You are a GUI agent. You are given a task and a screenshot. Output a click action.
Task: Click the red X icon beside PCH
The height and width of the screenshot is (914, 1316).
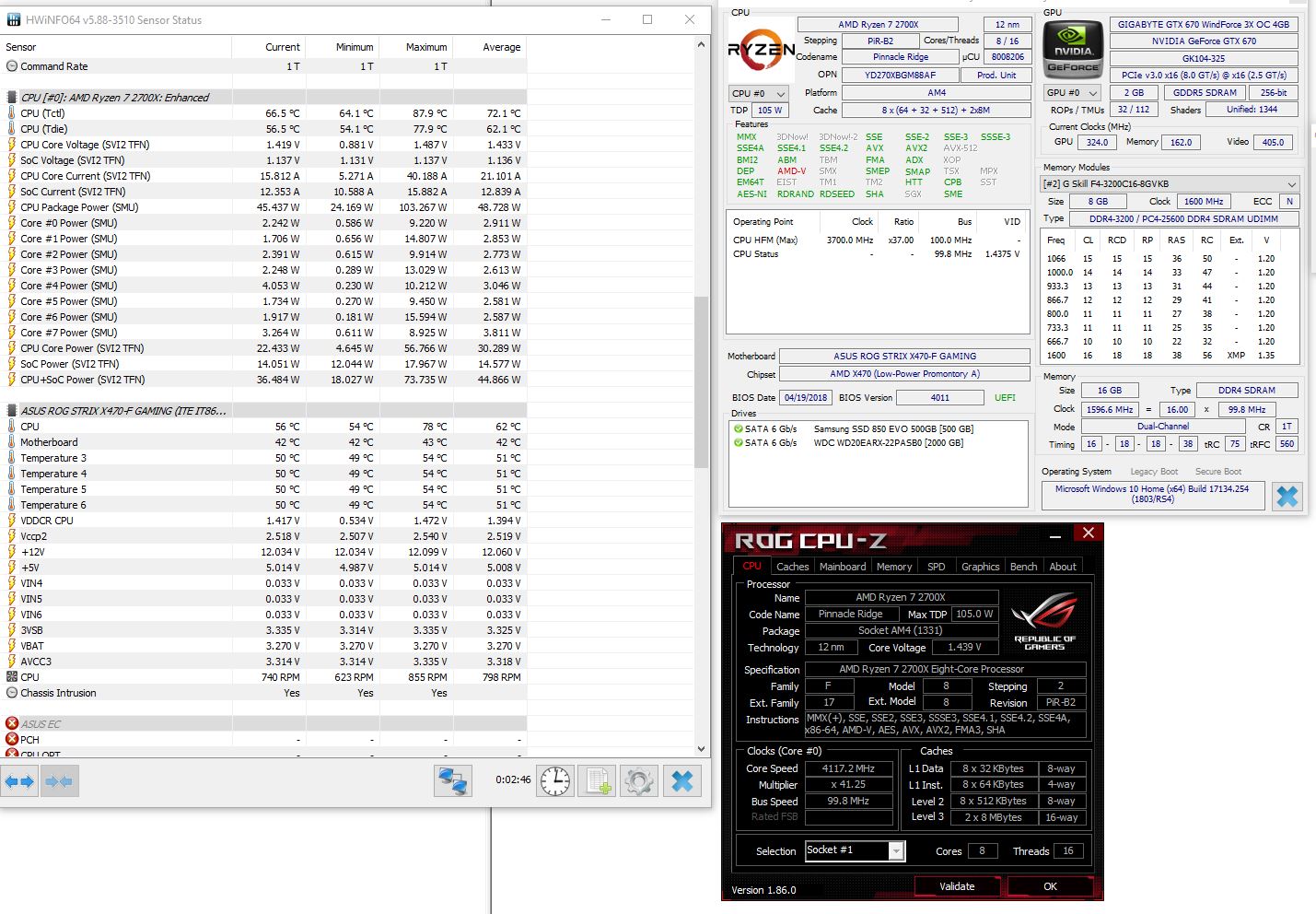[x=12, y=739]
